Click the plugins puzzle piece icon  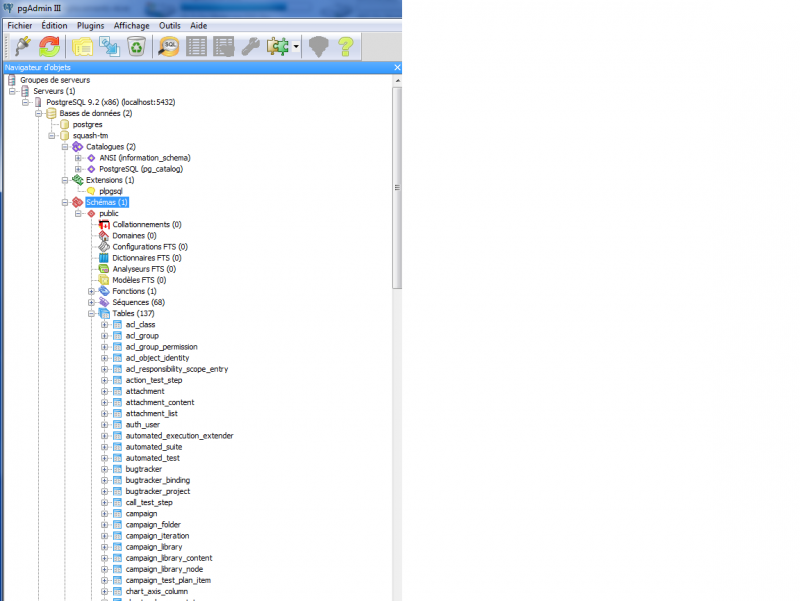click(x=278, y=46)
